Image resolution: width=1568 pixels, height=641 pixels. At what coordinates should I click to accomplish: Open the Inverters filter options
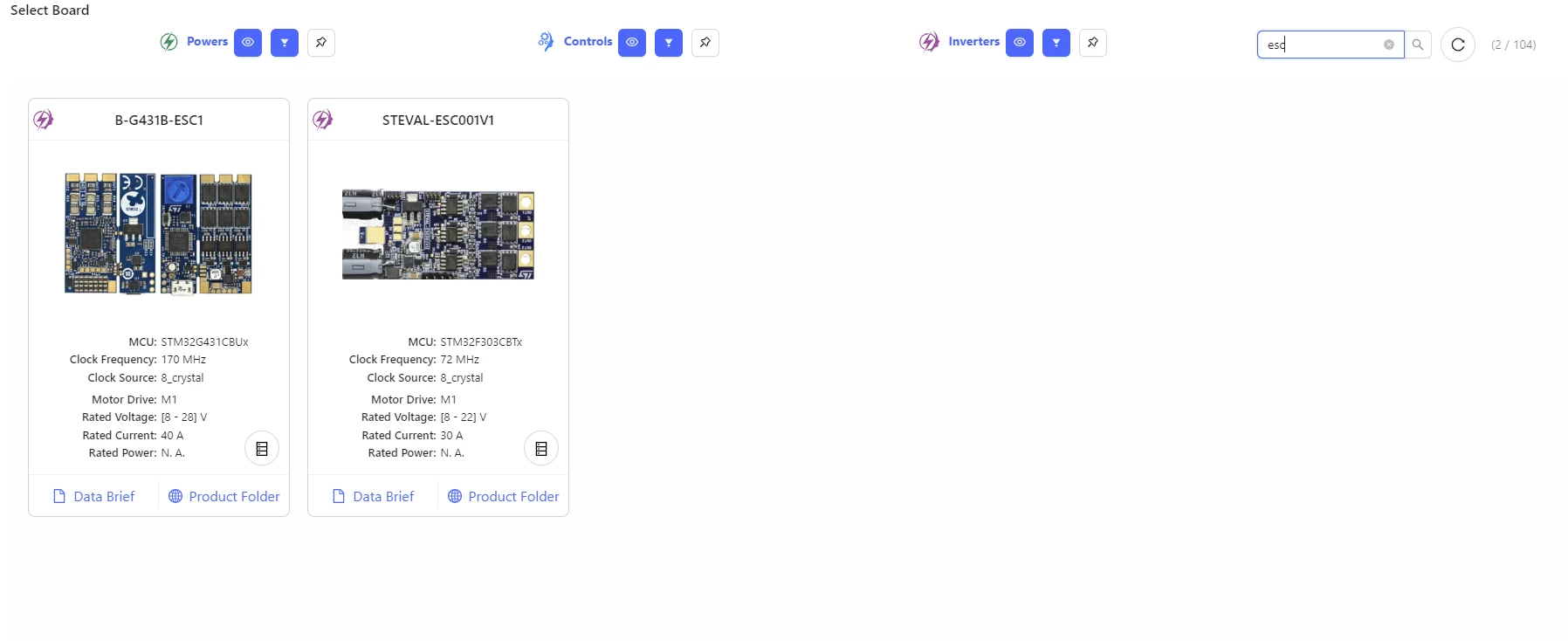pos(1056,43)
